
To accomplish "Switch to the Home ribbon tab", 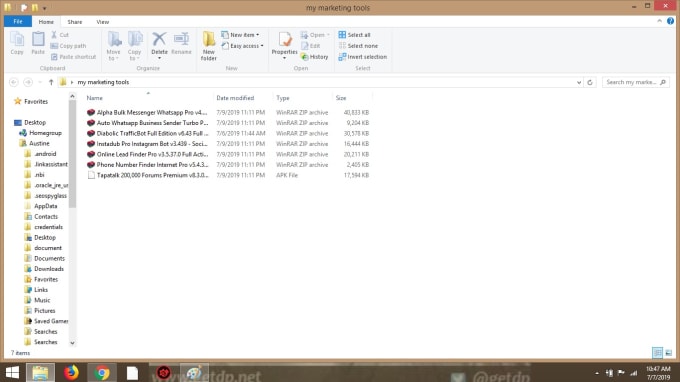I will 46,22.
